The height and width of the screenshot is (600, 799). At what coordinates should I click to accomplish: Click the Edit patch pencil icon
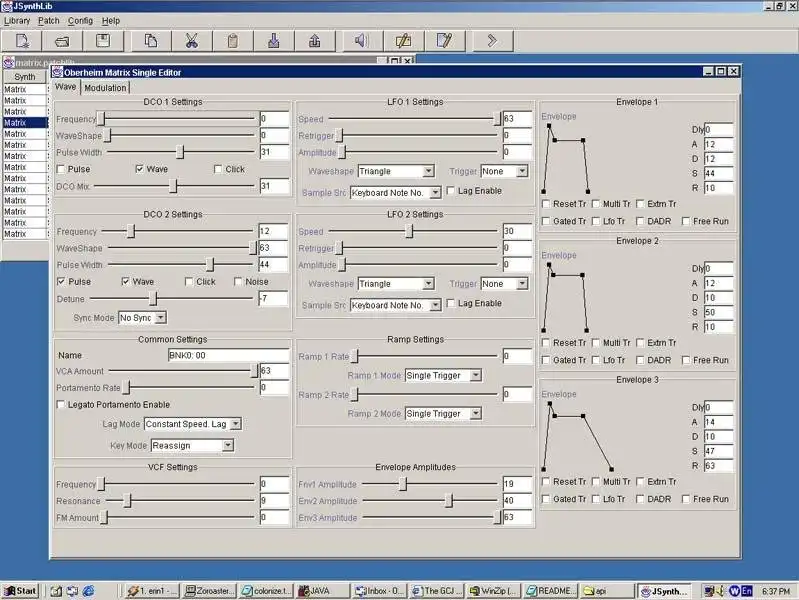tap(444, 41)
